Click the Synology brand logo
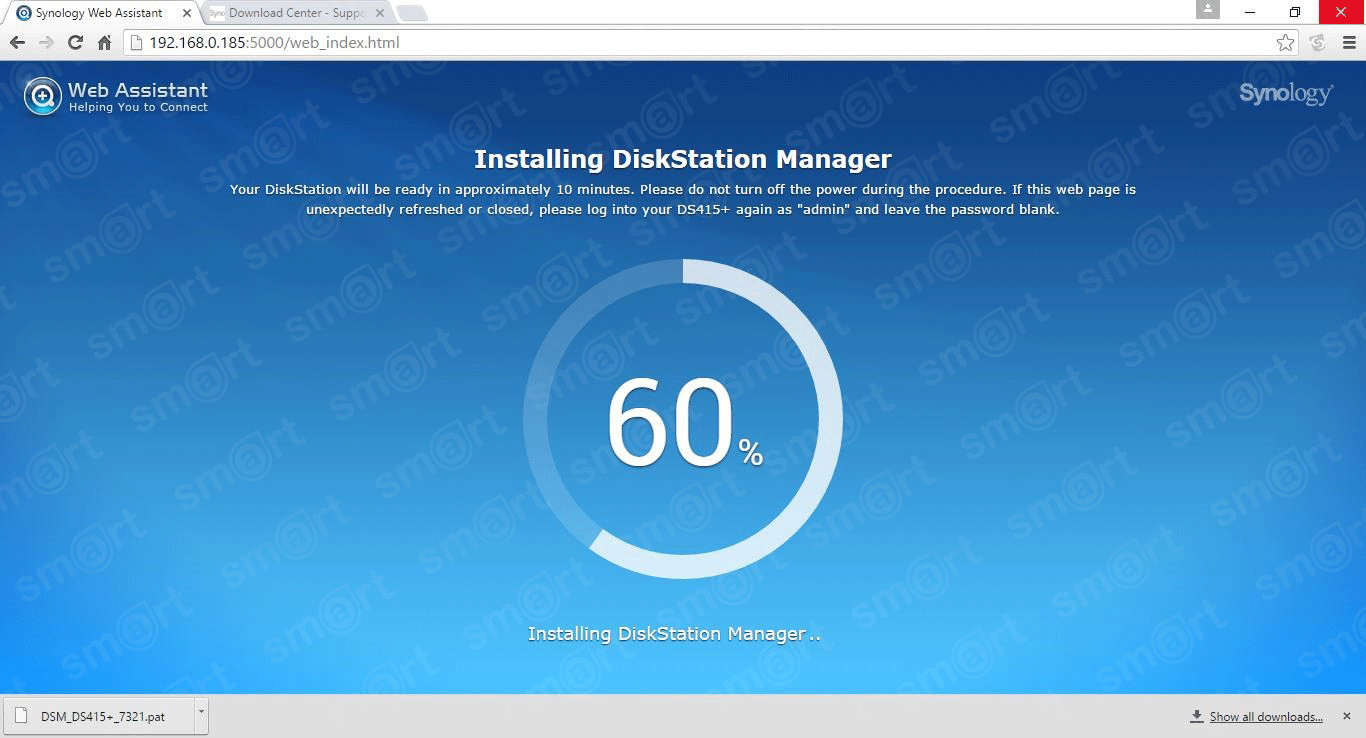The image size is (1366, 738). click(1285, 94)
